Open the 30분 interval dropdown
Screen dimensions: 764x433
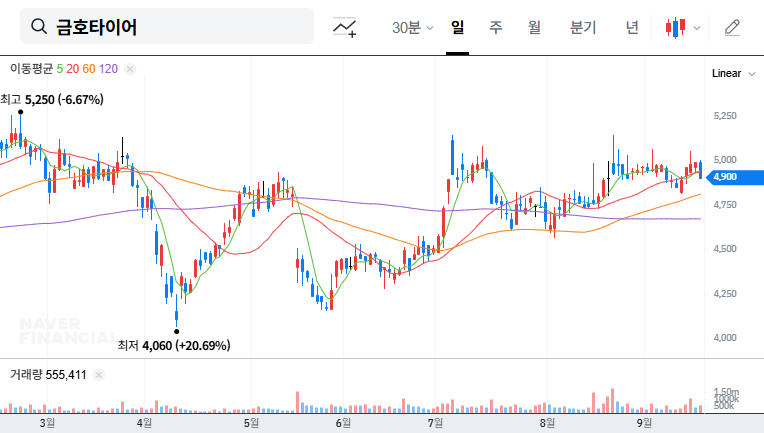pos(412,28)
